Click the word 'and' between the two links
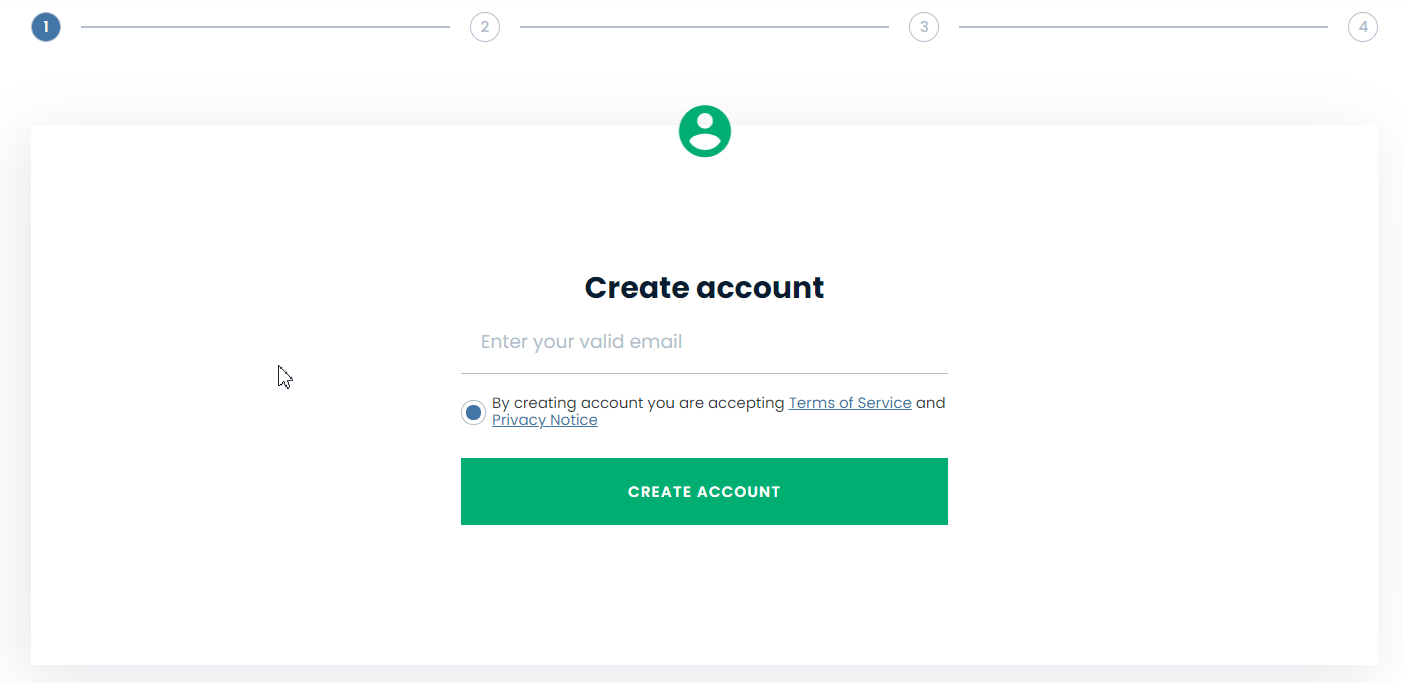Screen dimensions: 1402x683 point(930,403)
